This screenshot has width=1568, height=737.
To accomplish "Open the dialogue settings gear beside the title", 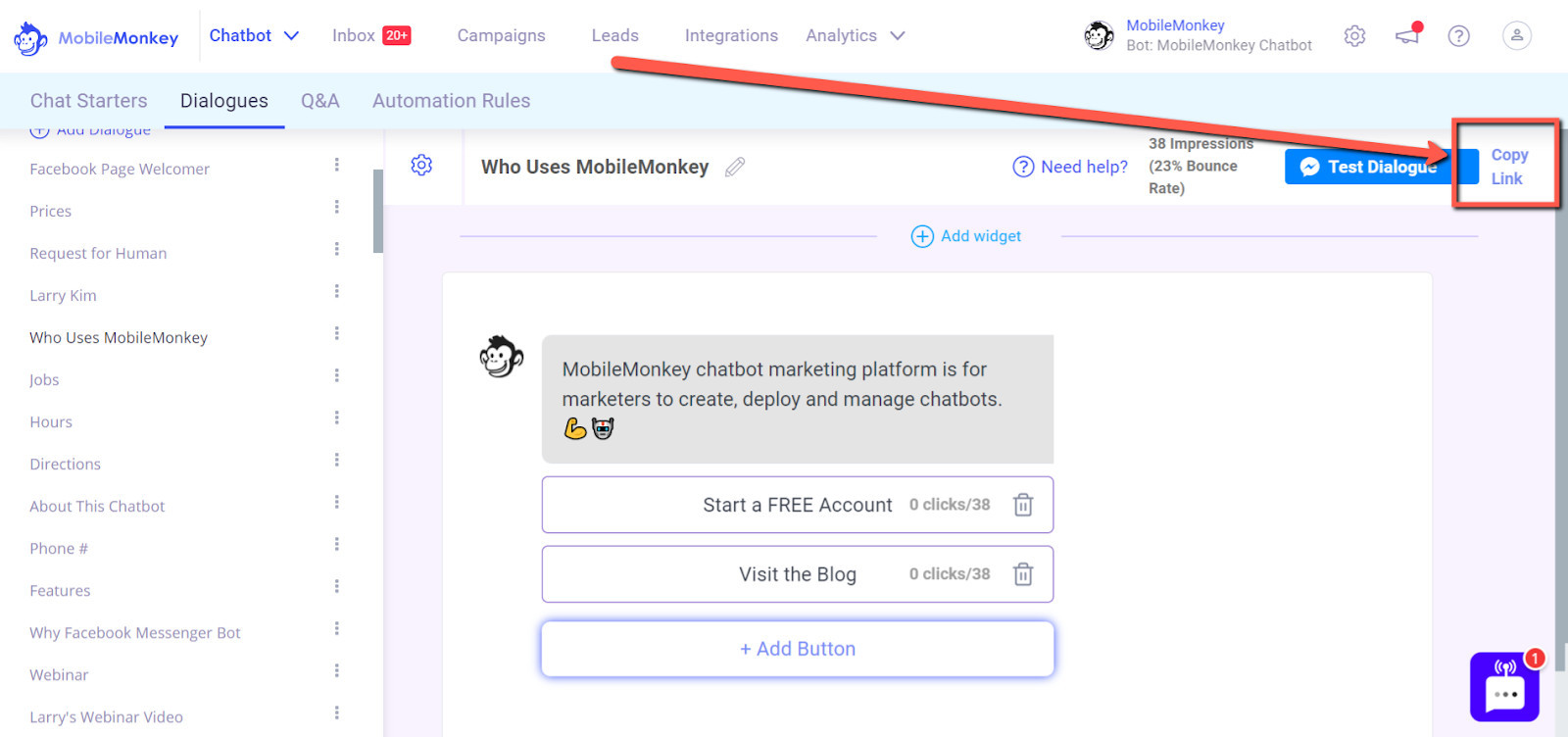I will pos(421,165).
